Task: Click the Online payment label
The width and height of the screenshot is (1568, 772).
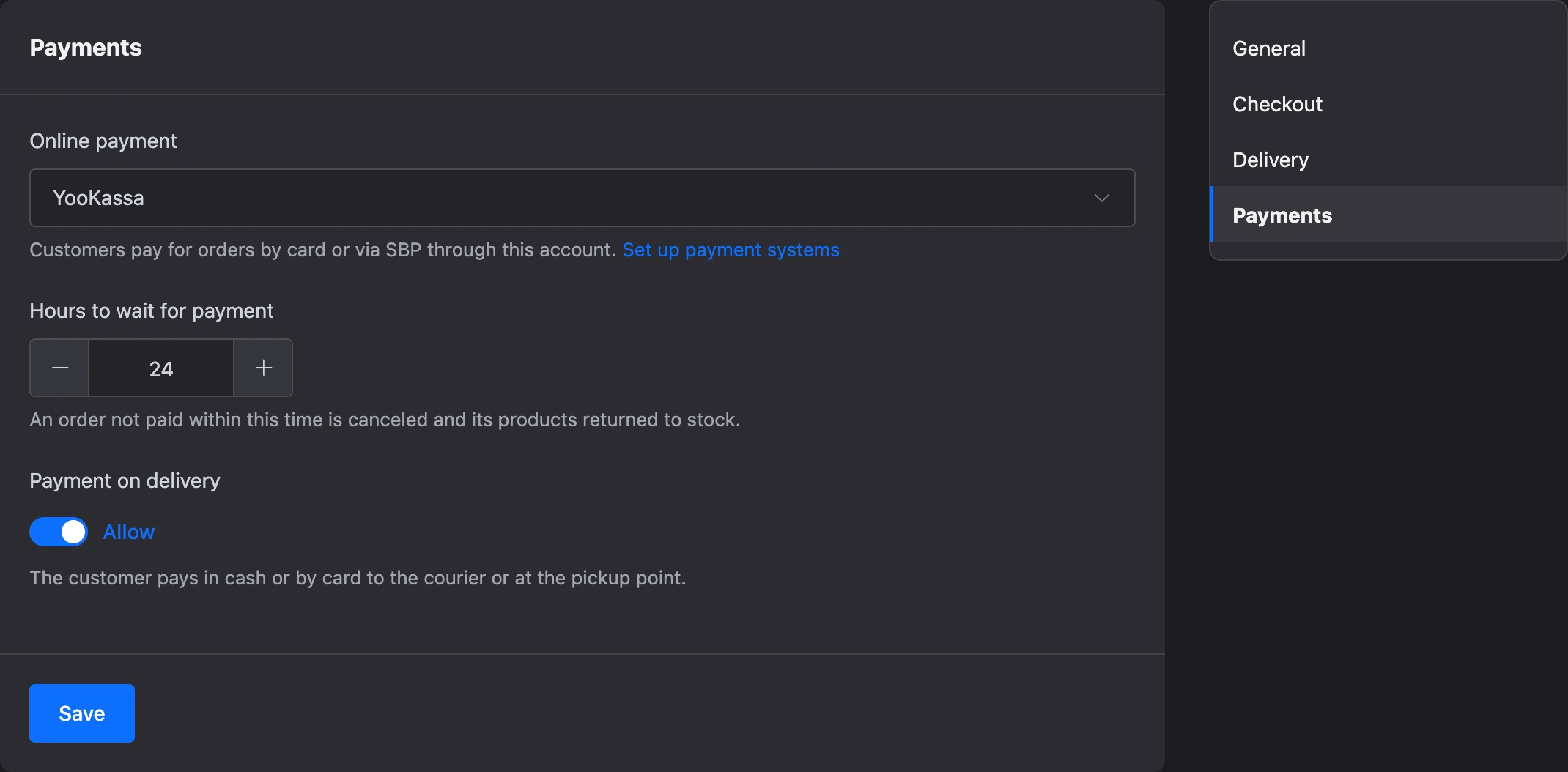Action: click(103, 141)
